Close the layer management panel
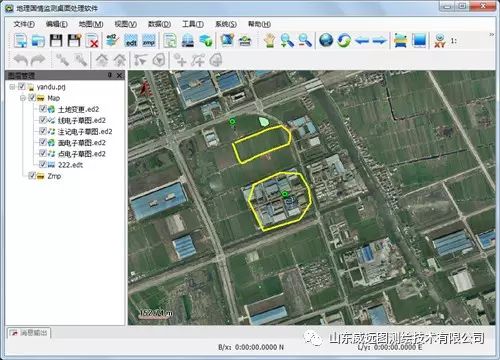The height and width of the screenshot is (360, 500). [x=119, y=76]
